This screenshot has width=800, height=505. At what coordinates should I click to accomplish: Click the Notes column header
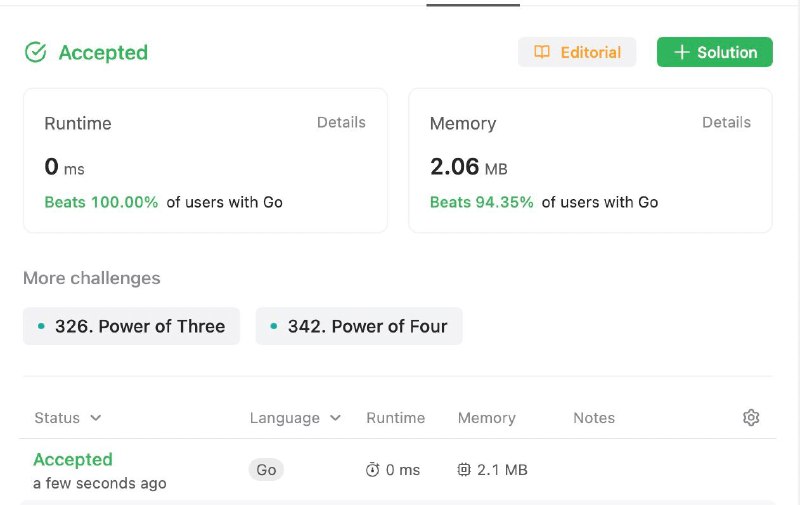594,418
